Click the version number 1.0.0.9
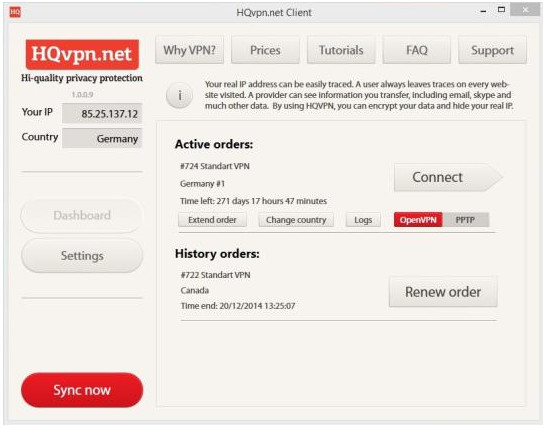 tap(82, 95)
